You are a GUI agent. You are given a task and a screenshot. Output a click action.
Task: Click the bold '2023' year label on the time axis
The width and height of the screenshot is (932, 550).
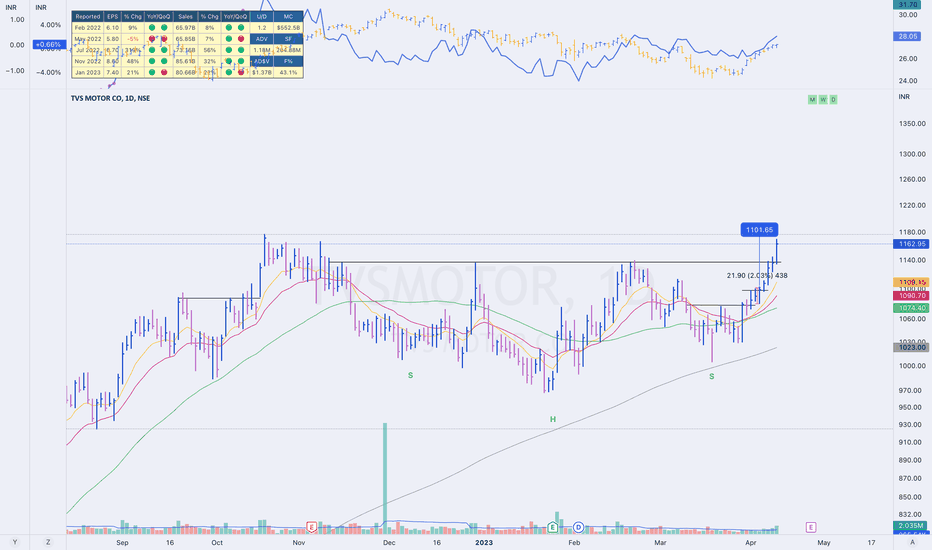pyautogui.click(x=484, y=542)
